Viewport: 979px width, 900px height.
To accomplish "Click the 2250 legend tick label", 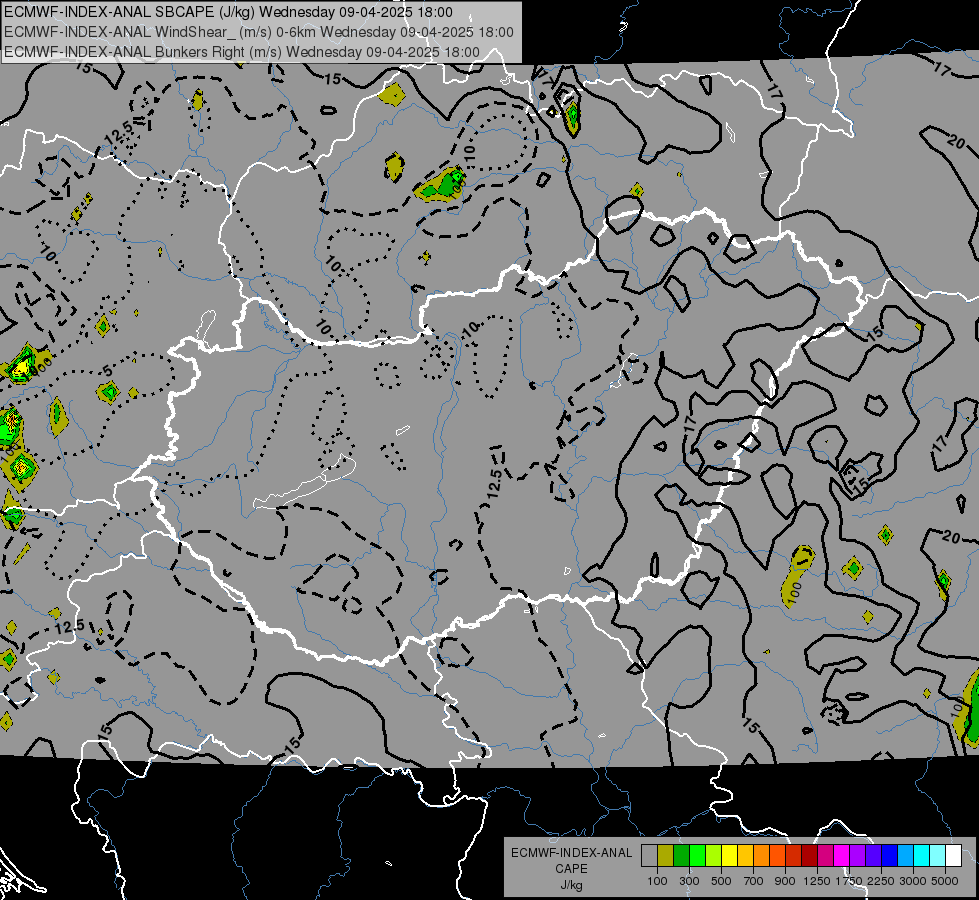I will point(881,881).
